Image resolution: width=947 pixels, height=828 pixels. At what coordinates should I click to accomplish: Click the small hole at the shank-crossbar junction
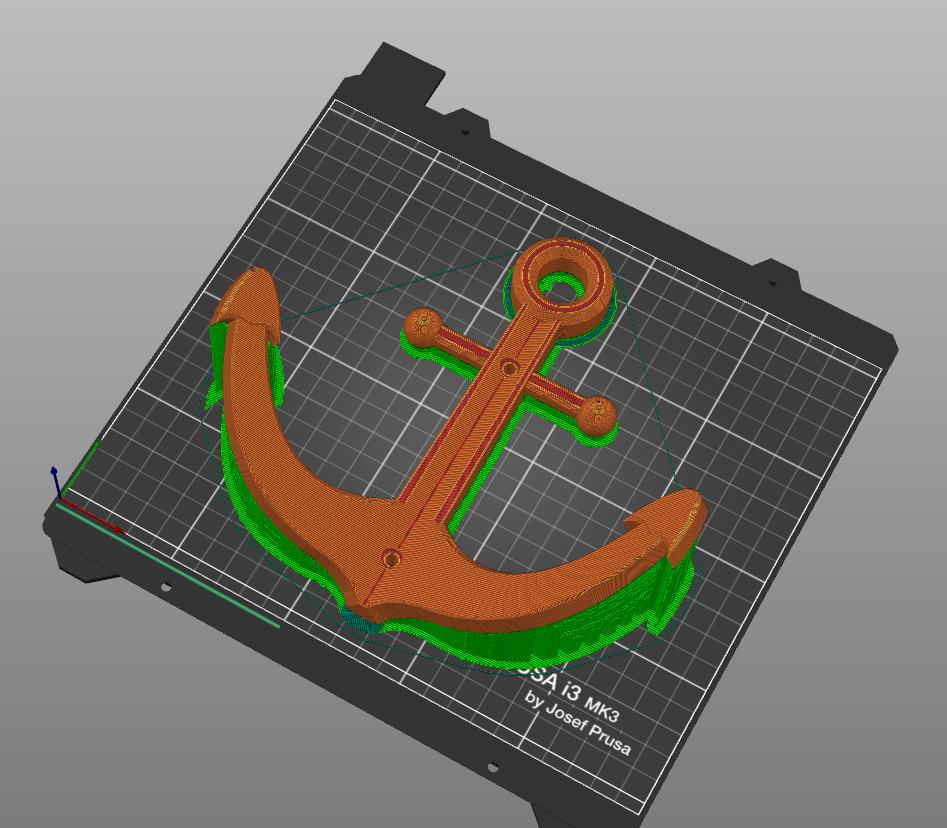click(x=509, y=367)
